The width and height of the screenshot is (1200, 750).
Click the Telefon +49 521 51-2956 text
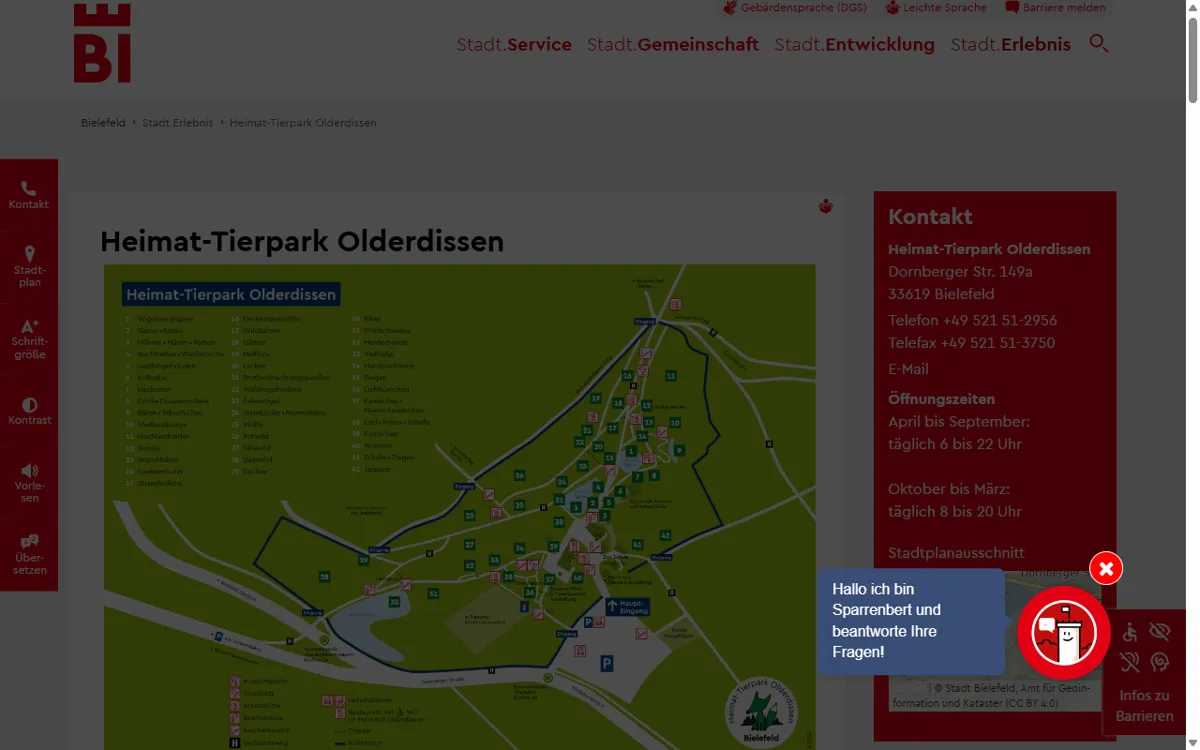pyautogui.click(x=972, y=320)
